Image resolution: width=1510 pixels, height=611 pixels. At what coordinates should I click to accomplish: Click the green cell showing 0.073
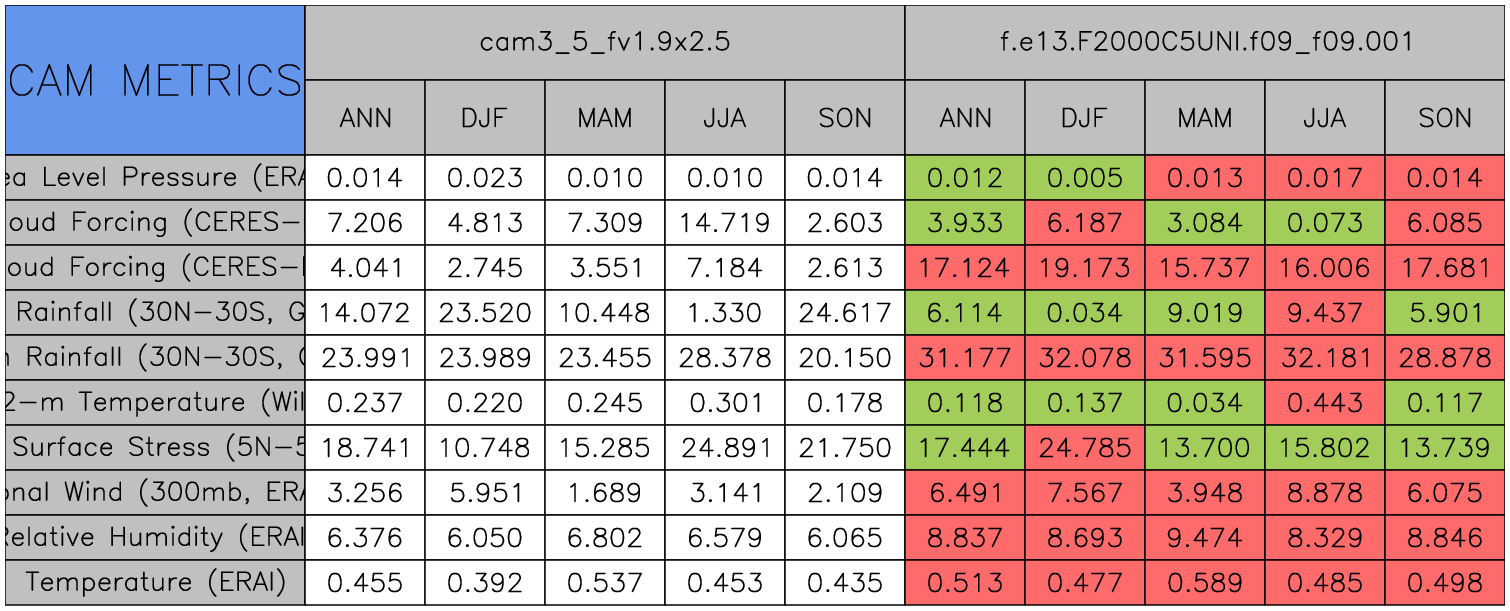tap(1324, 223)
